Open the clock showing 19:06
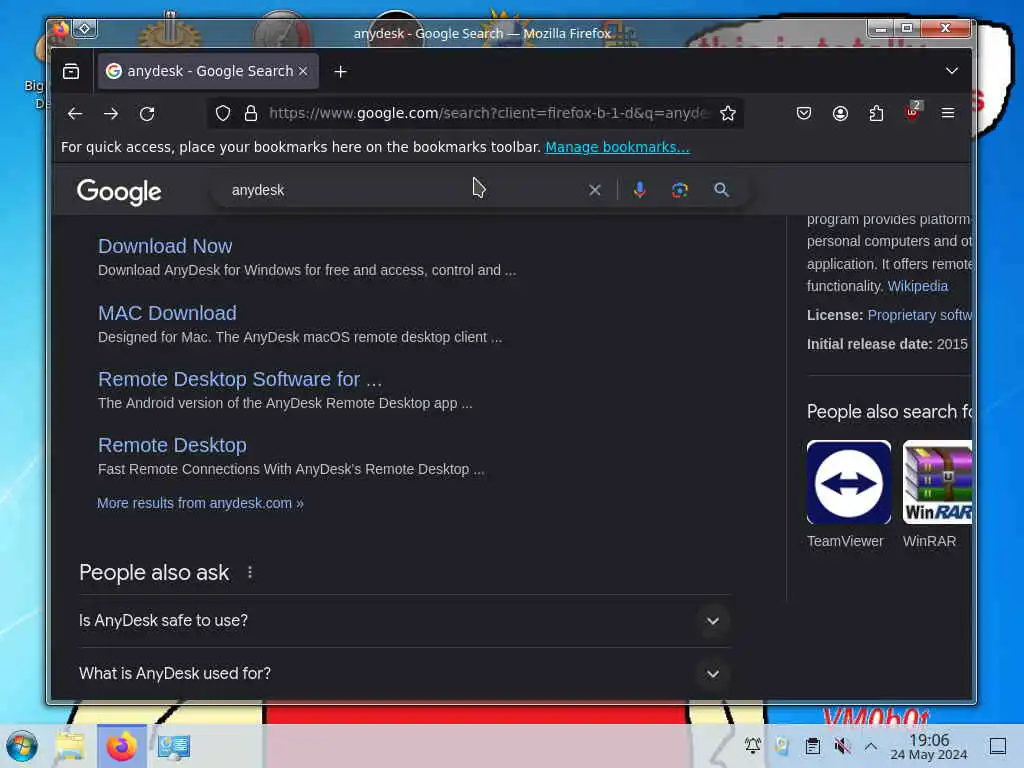The image size is (1024, 768). pyautogui.click(x=929, y=746)
